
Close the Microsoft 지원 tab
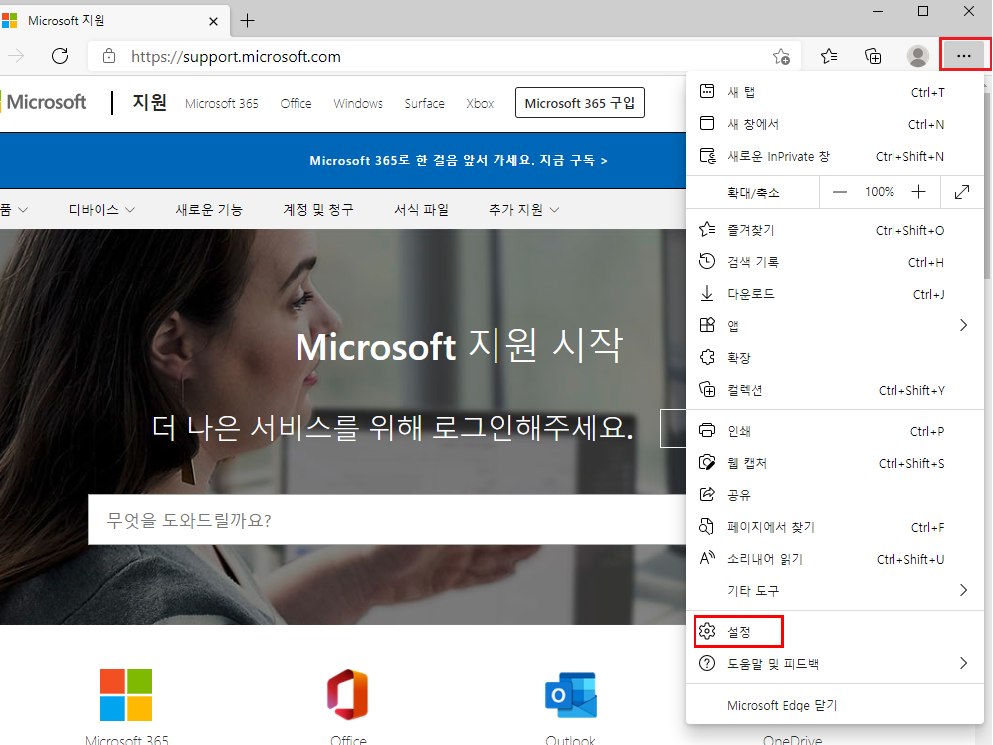click(213, 21)
